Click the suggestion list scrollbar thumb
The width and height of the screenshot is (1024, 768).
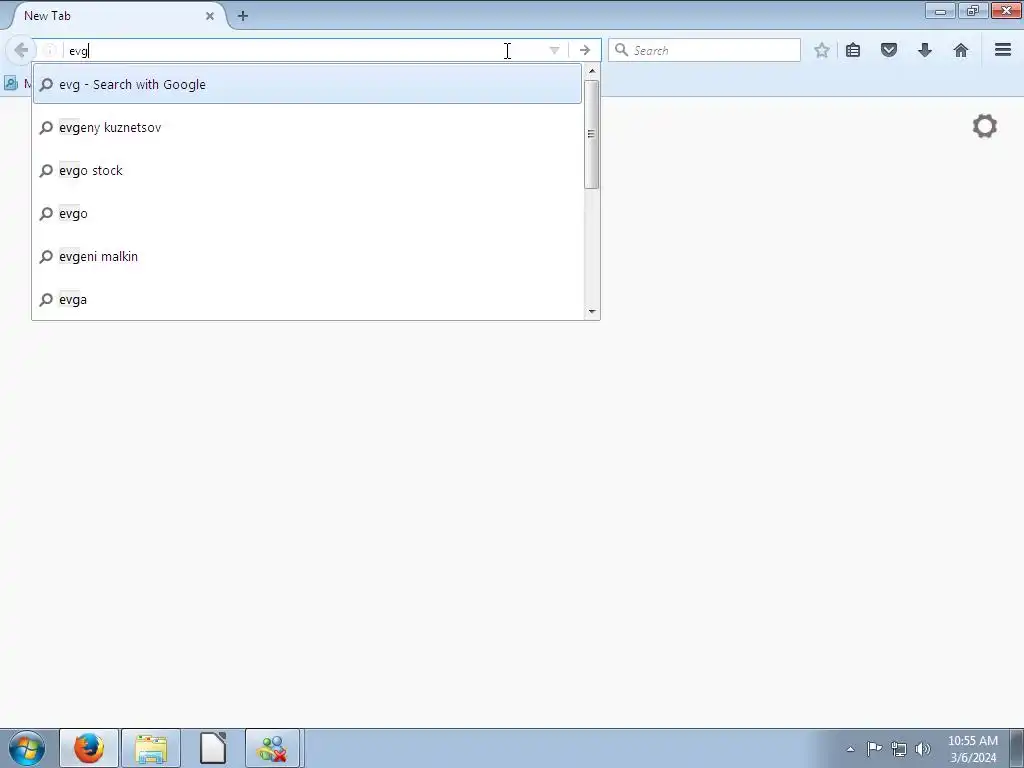[592, 135]
